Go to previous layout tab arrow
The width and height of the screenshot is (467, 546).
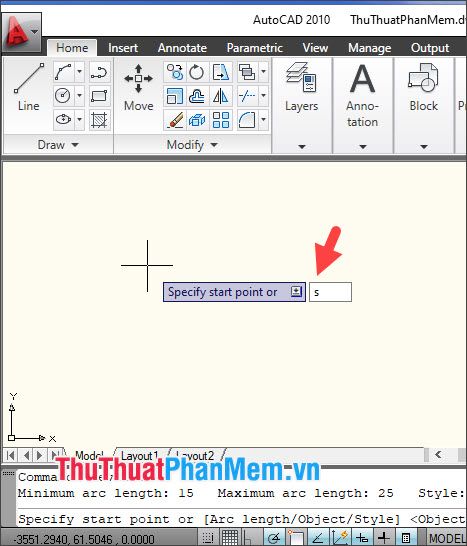click(x=26, y=455)
